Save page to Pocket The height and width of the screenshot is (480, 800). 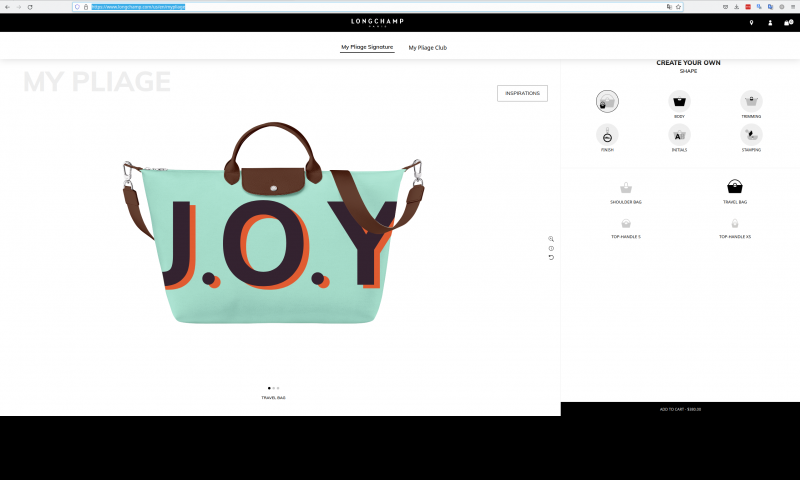(725, 7)
